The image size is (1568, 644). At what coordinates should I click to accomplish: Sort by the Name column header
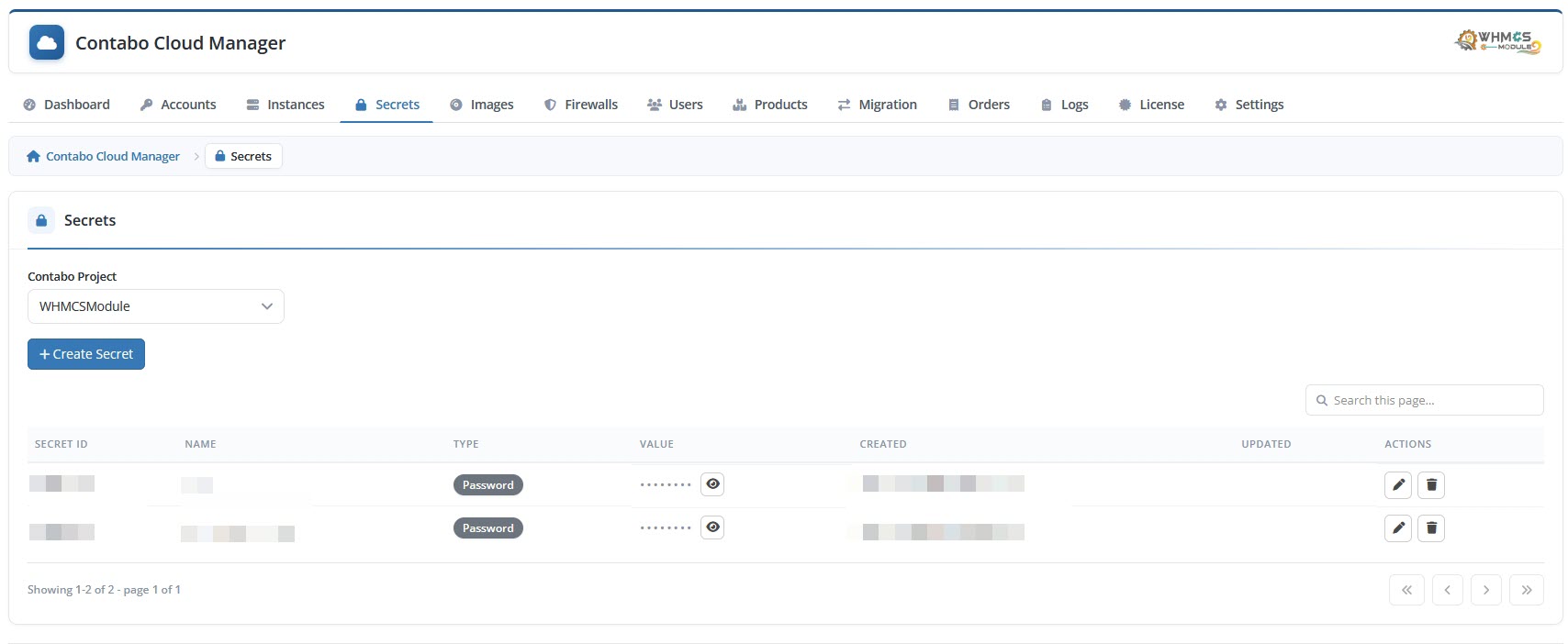[x=200, y=444]
